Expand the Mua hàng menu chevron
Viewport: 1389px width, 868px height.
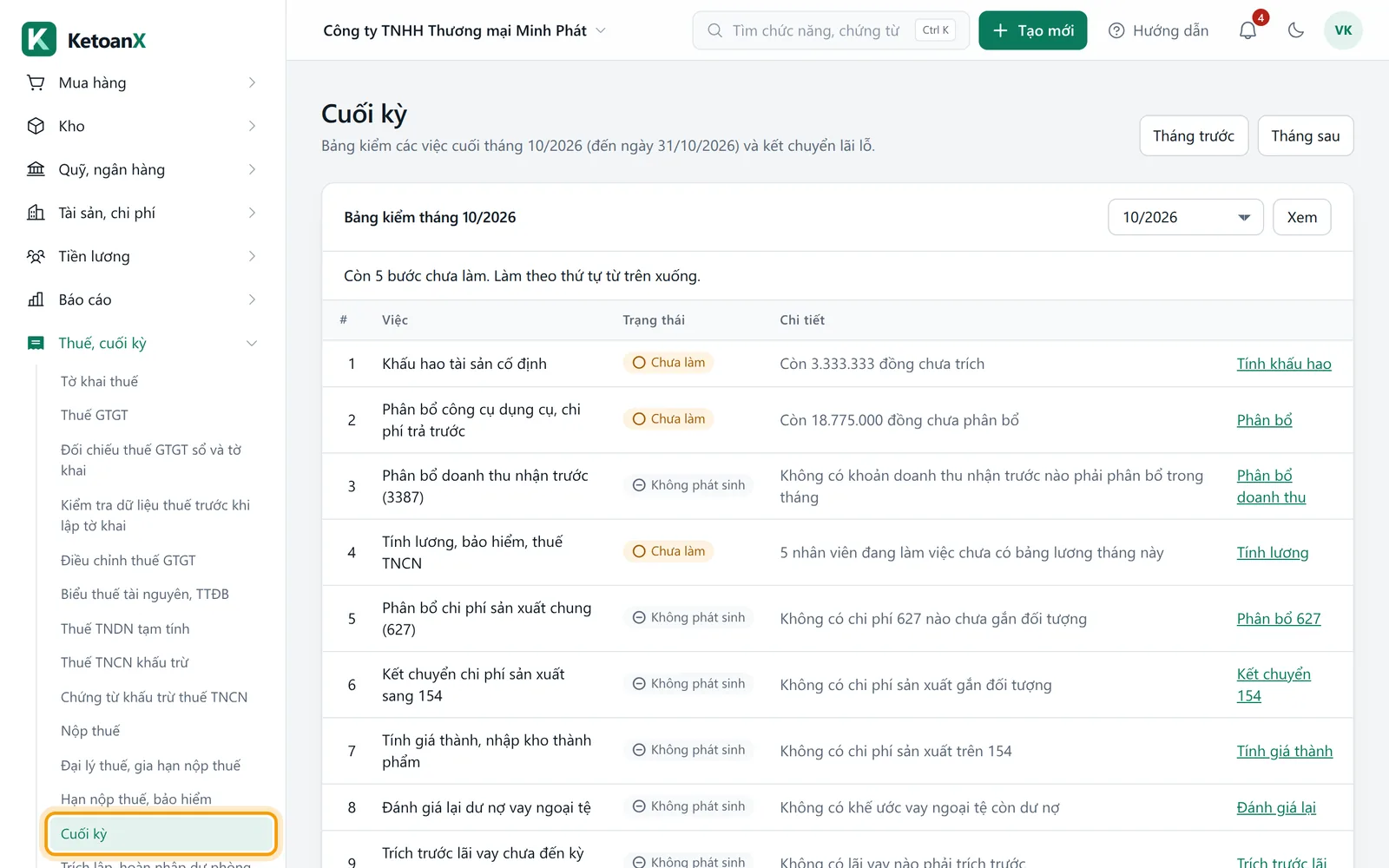[252, 82]
